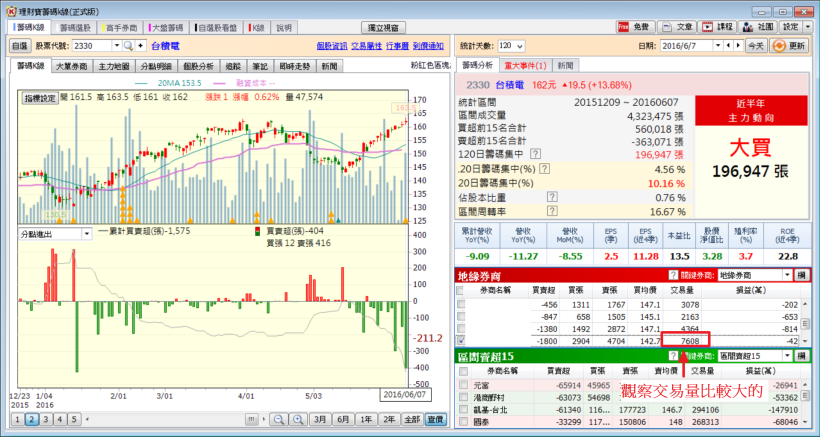Click help icon next to 區間周轉率

(x=551, y=212)
